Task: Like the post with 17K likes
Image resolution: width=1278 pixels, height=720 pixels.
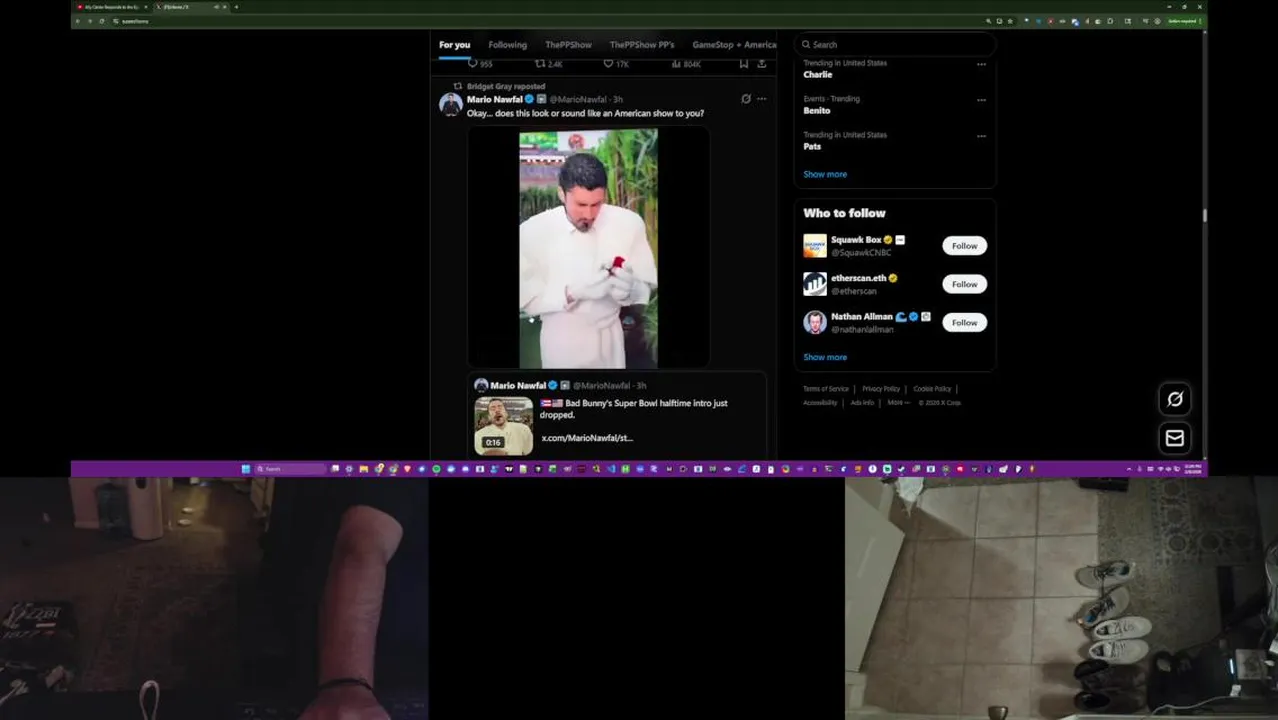Action: click(616, 64)
